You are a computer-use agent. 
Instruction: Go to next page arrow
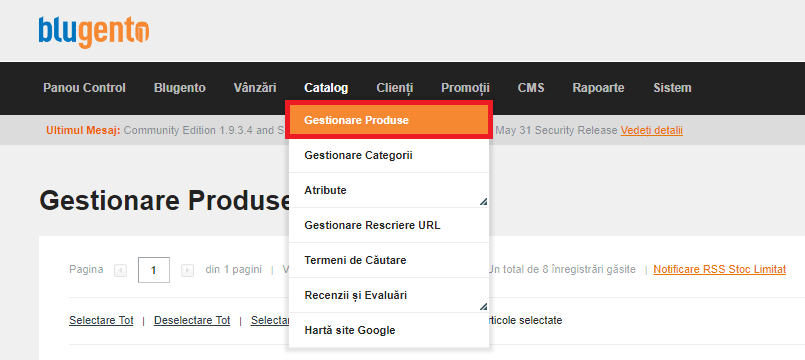187,270
